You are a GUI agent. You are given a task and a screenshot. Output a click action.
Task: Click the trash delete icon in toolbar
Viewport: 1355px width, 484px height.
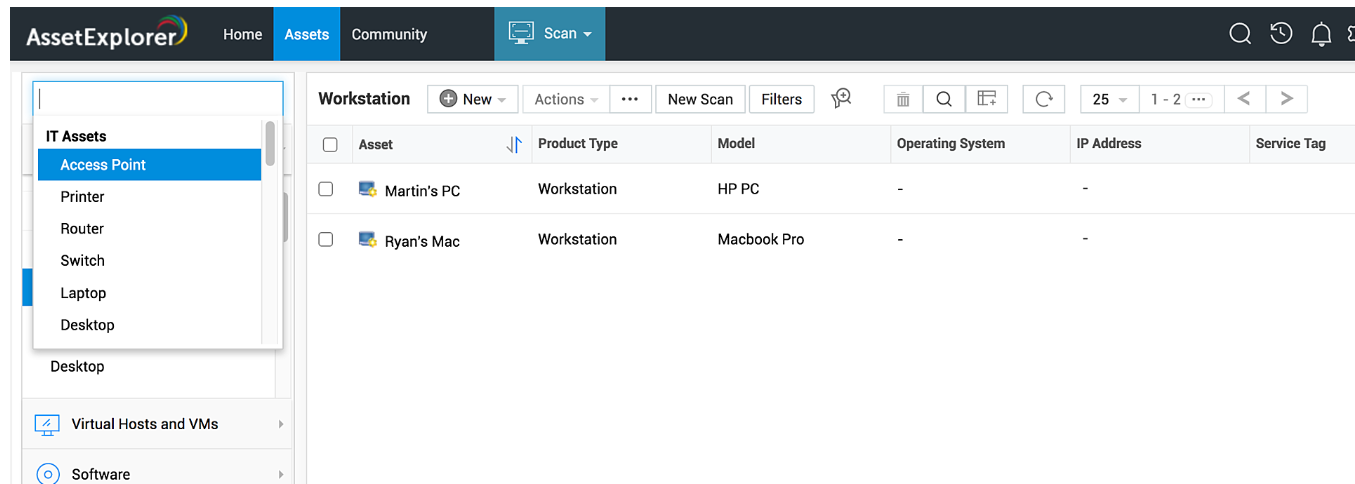coord(903,99)
